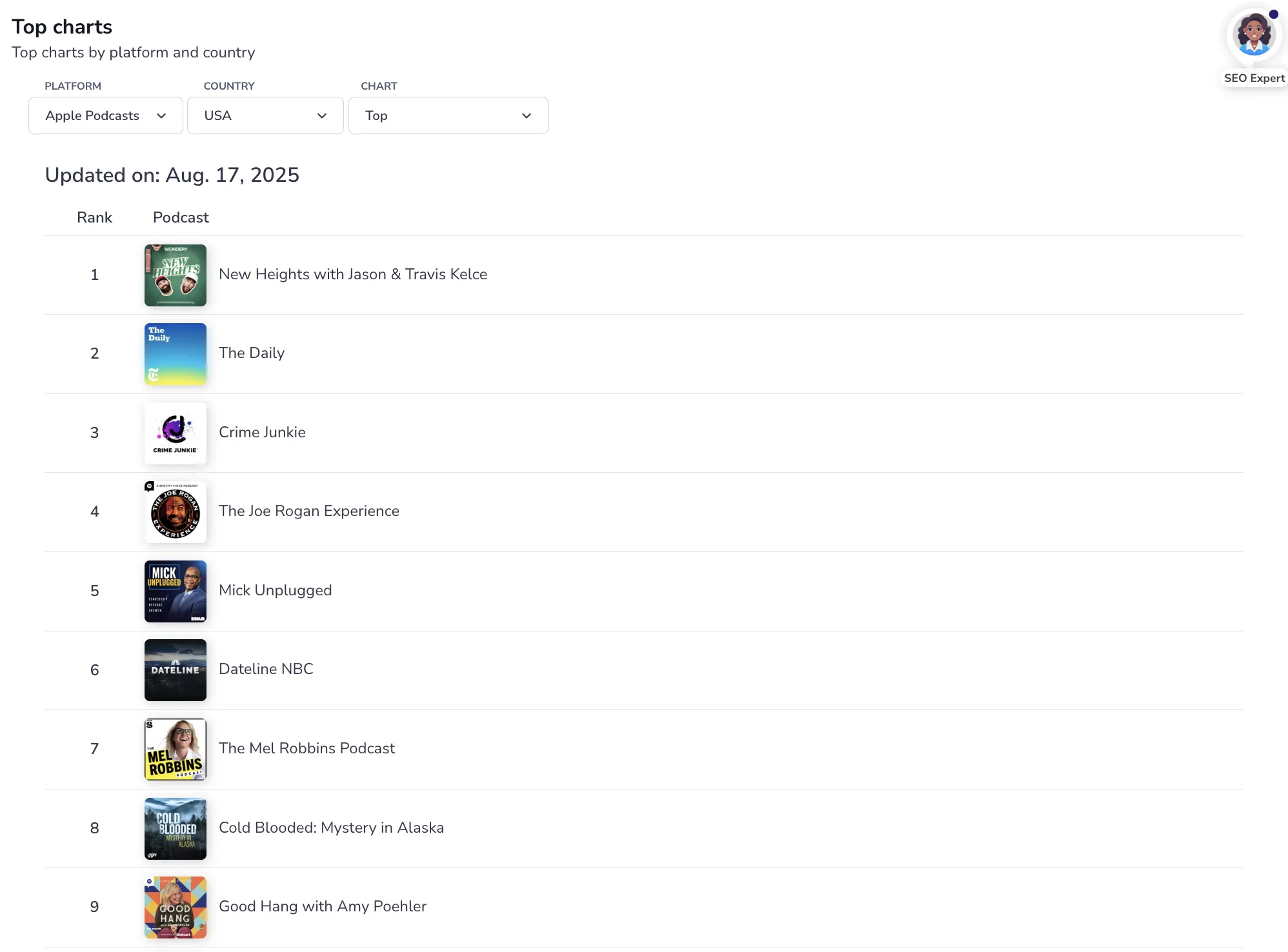Image resolution: width=1288 pixels, height=952 pixels.
Task: Click rank number 7 cell
Action: point(94,749)
